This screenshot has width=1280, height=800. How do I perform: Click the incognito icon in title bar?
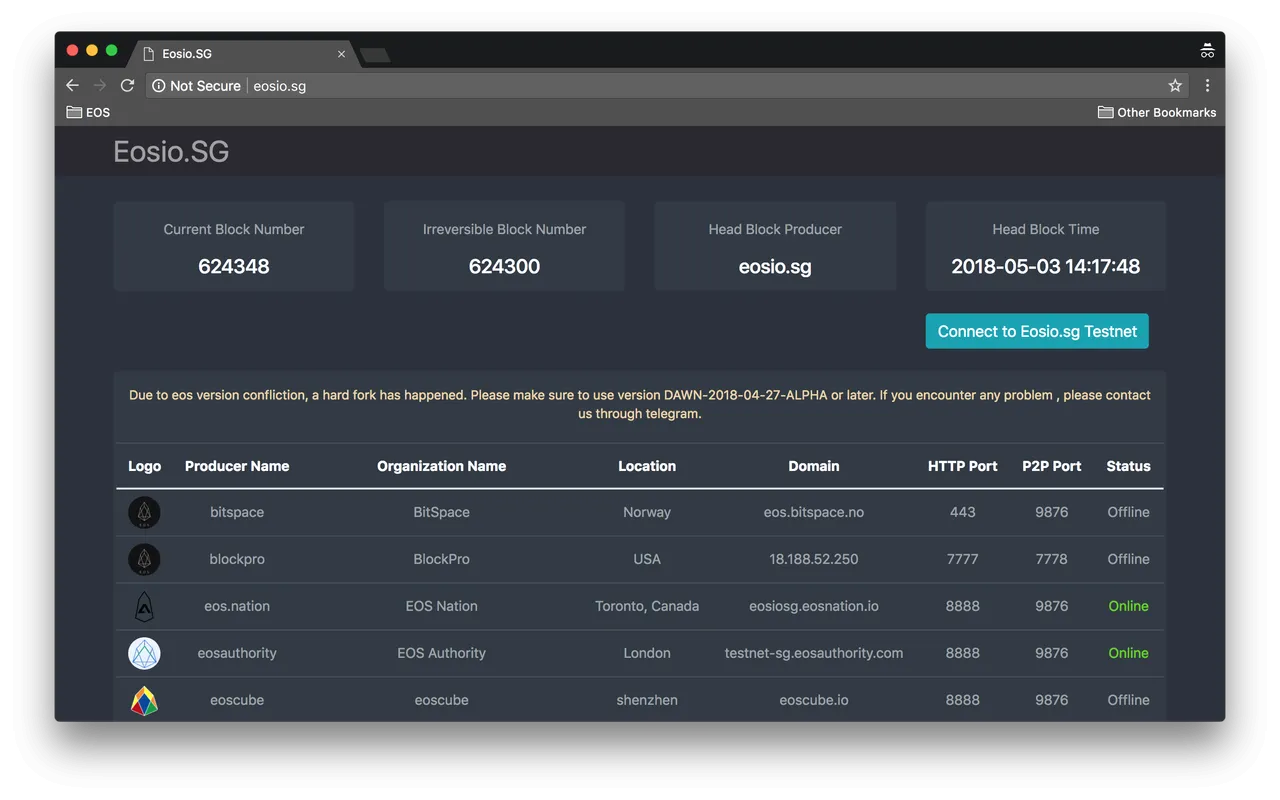[1207, 51]
